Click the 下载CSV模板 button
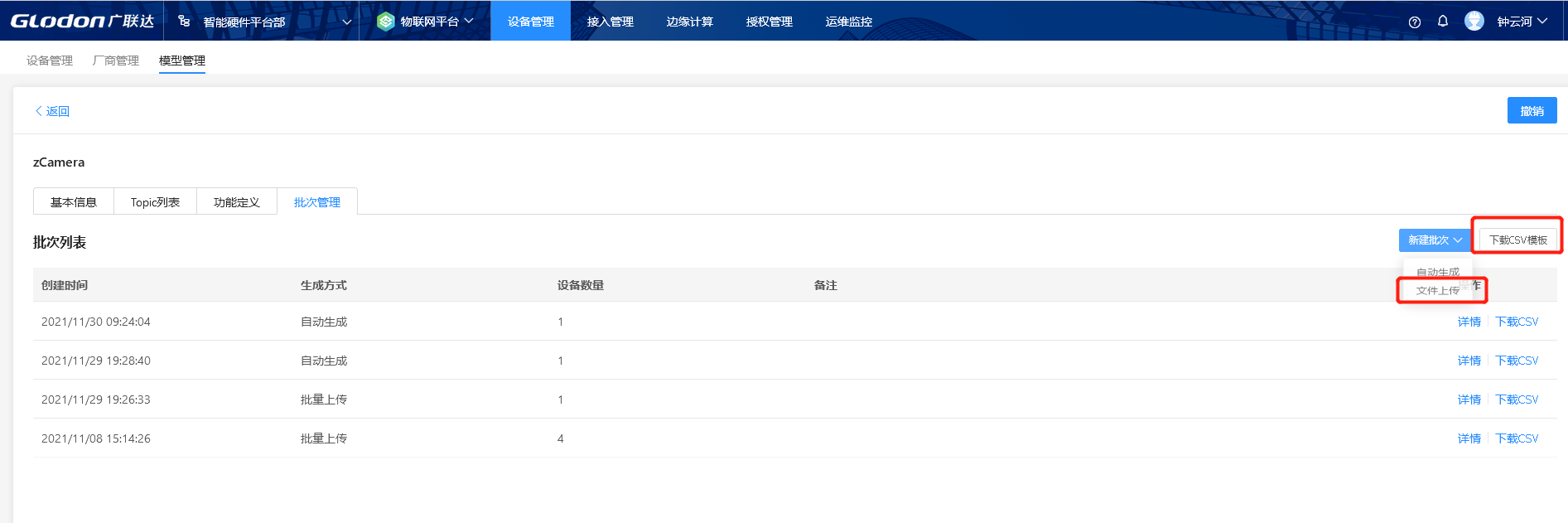 tap(1517, 240)
